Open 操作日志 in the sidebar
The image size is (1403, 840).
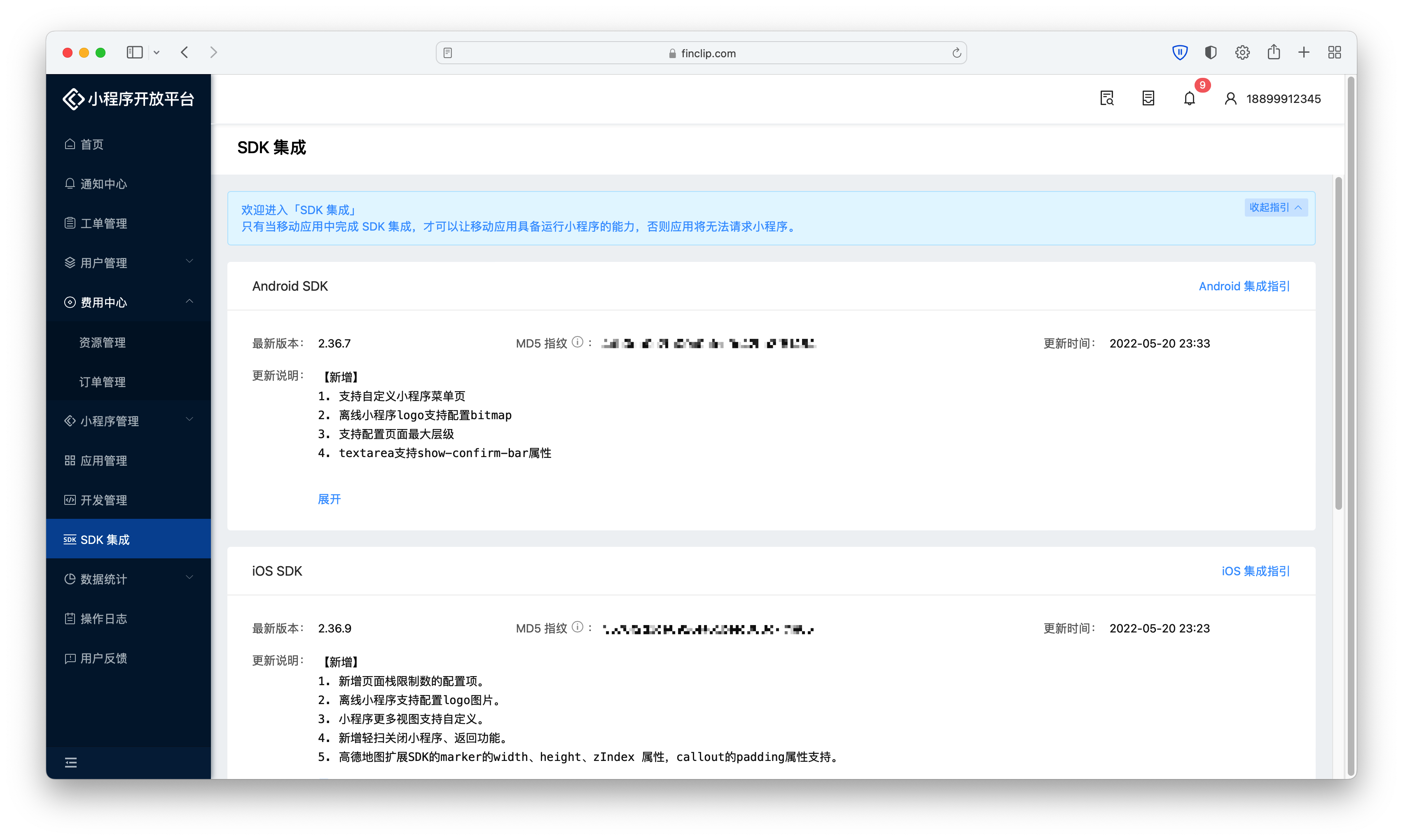(129, 619)
